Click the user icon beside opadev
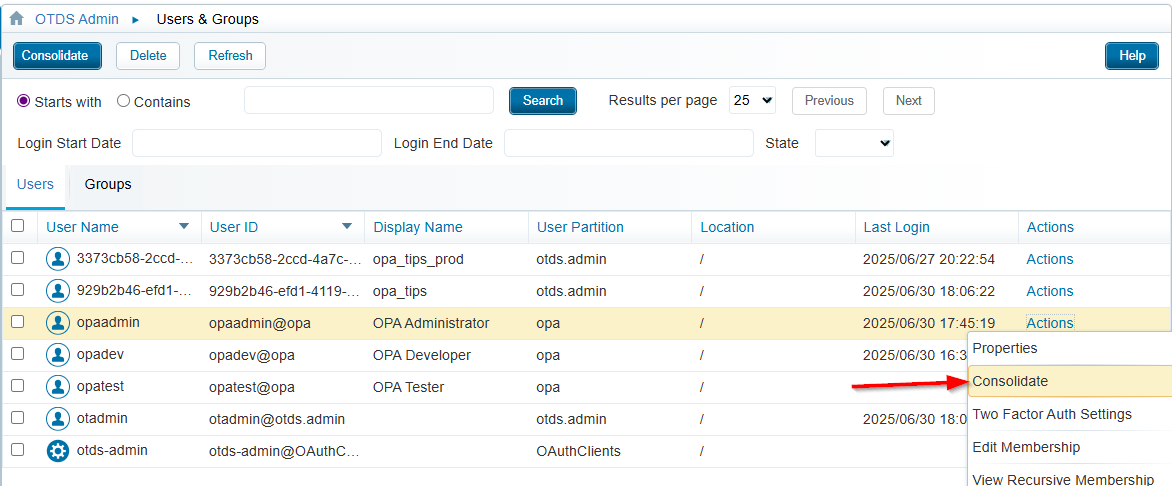1172x486 pixels. point(58,355)
